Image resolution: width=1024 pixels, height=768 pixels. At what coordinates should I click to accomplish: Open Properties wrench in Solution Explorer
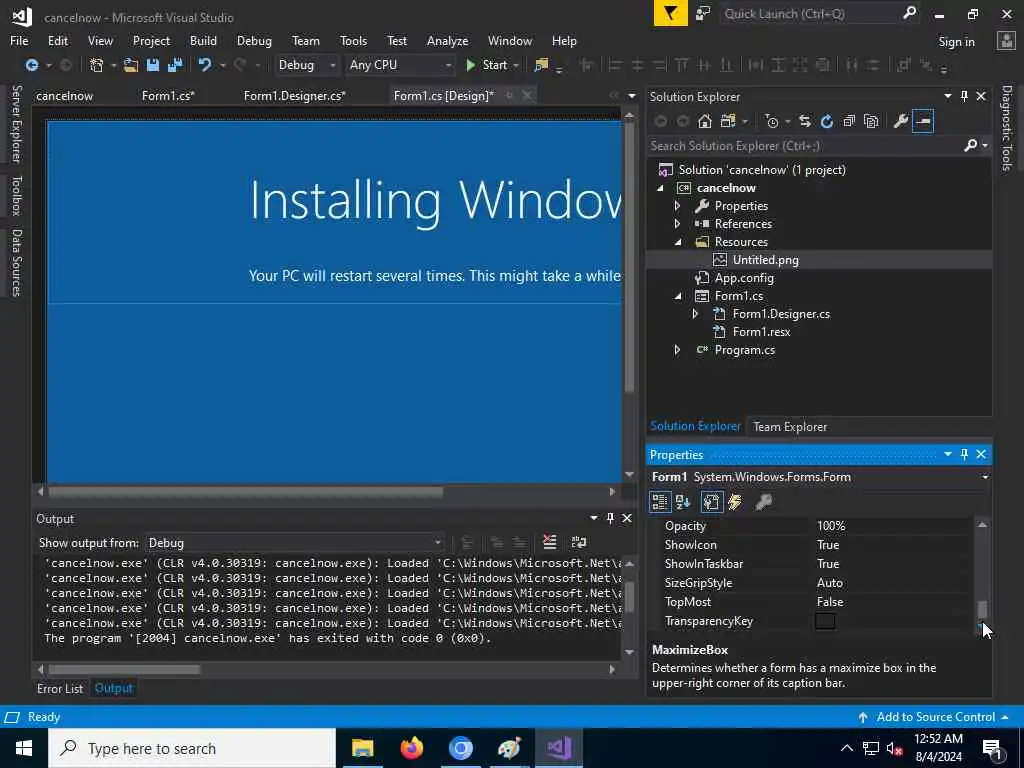point(901,121)
